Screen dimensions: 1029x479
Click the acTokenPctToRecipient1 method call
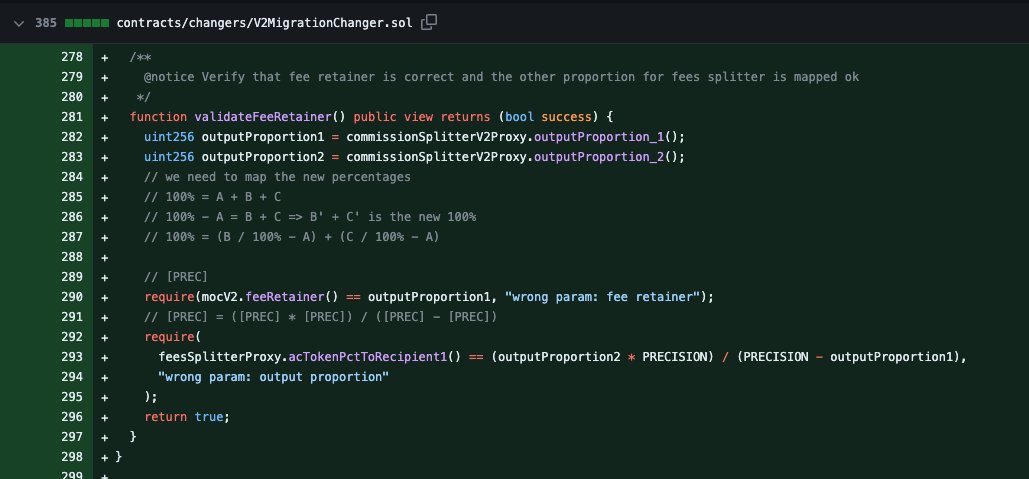click(368, 357)
